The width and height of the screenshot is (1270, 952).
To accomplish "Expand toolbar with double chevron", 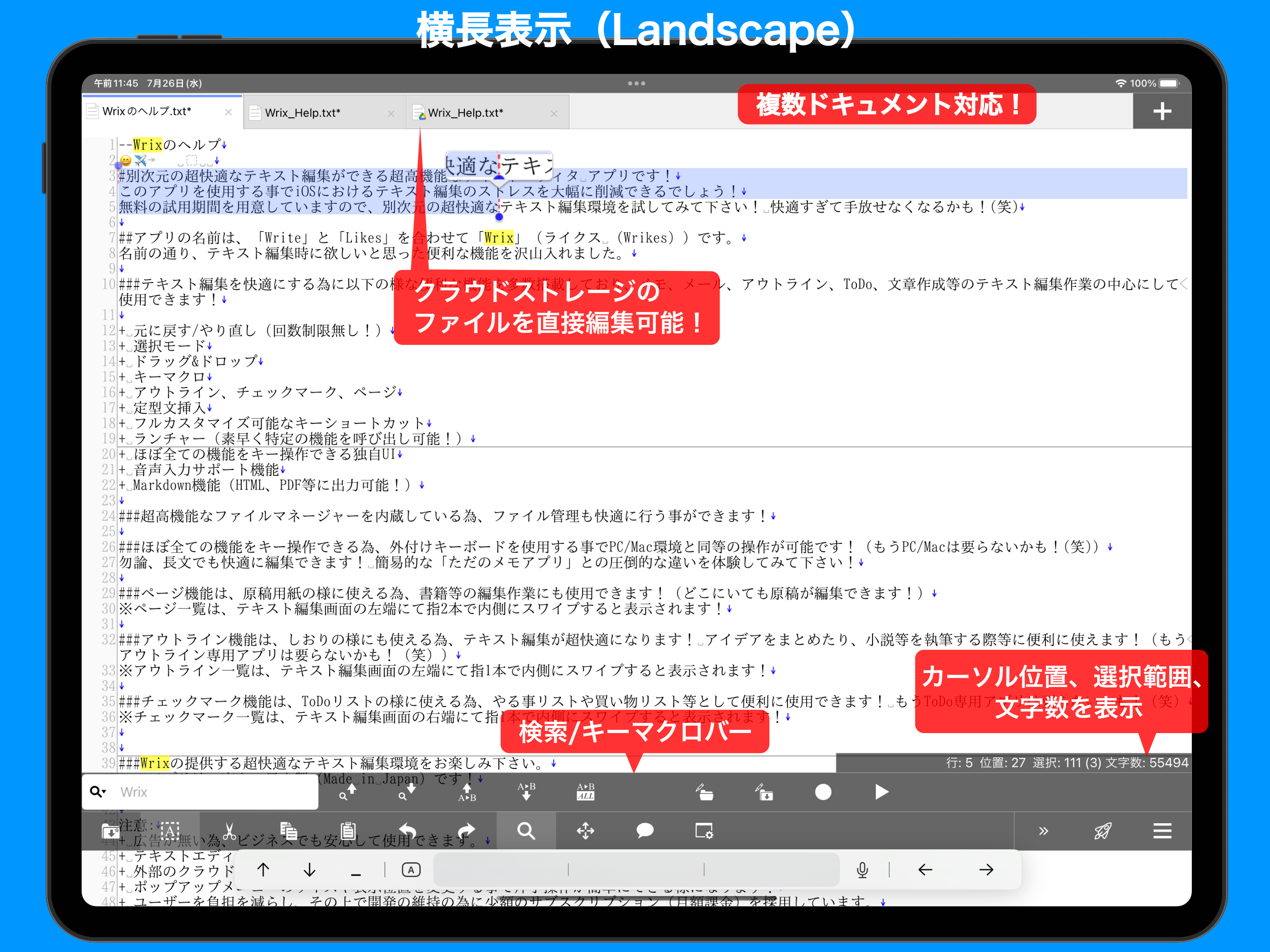I will click(1043, 831).
